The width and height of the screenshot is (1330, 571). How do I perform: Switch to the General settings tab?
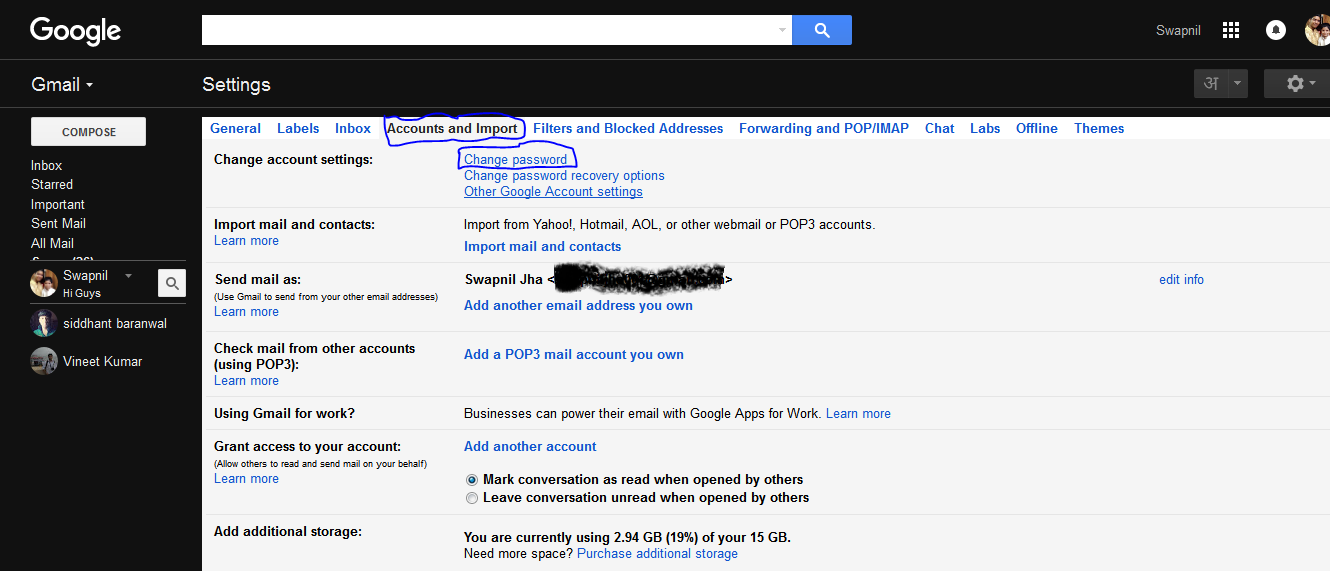pos(235,128)
